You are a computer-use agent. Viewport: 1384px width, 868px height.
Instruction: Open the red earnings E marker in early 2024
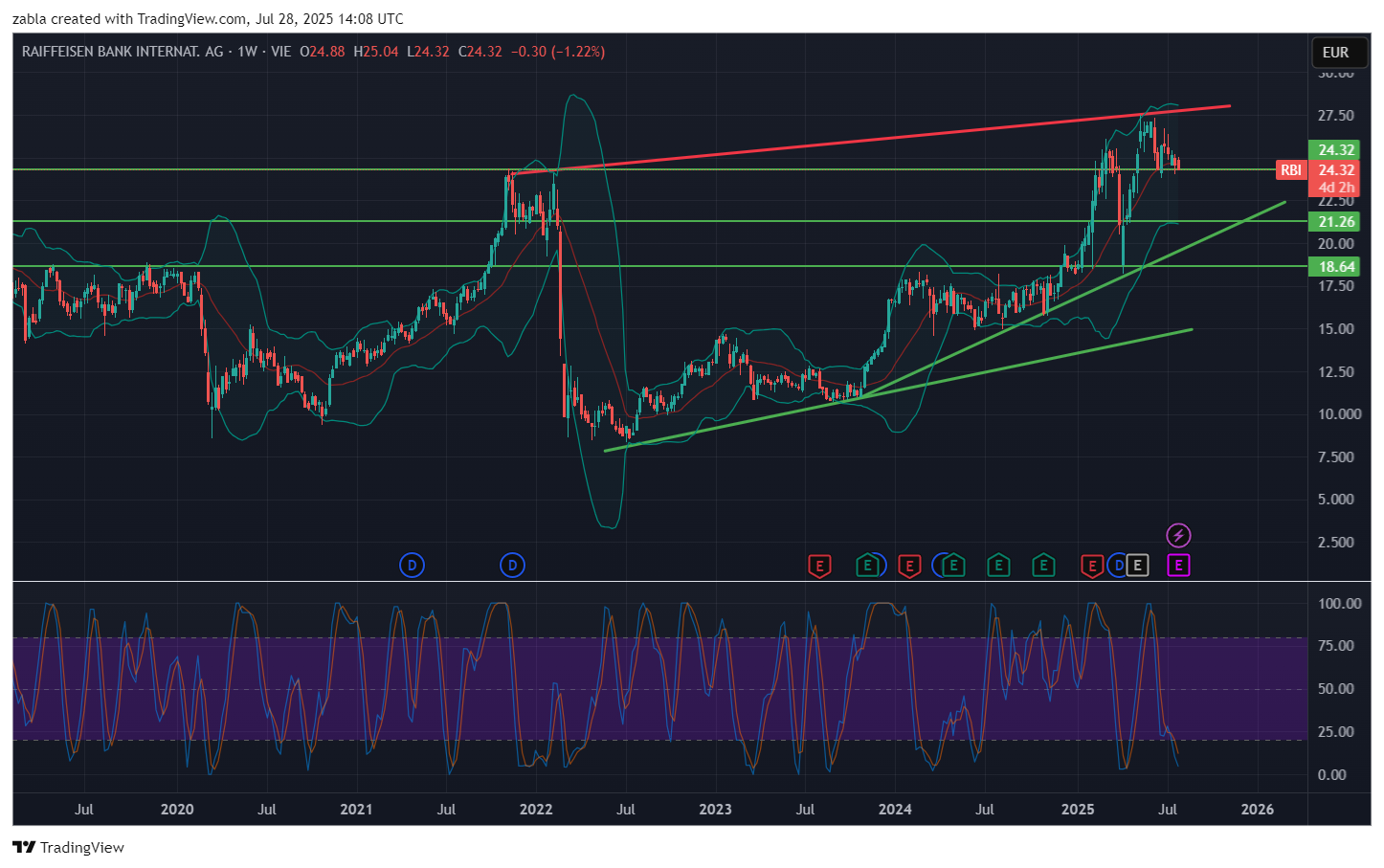(x=909, y=566)
